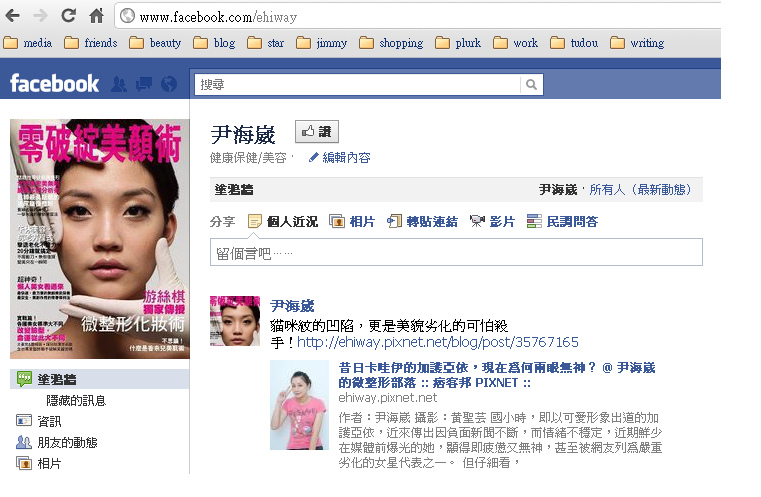The height and width of the screenshot is (497, 761).
Task: Click the 留個言吧 status box
Action: click(456, 252)
